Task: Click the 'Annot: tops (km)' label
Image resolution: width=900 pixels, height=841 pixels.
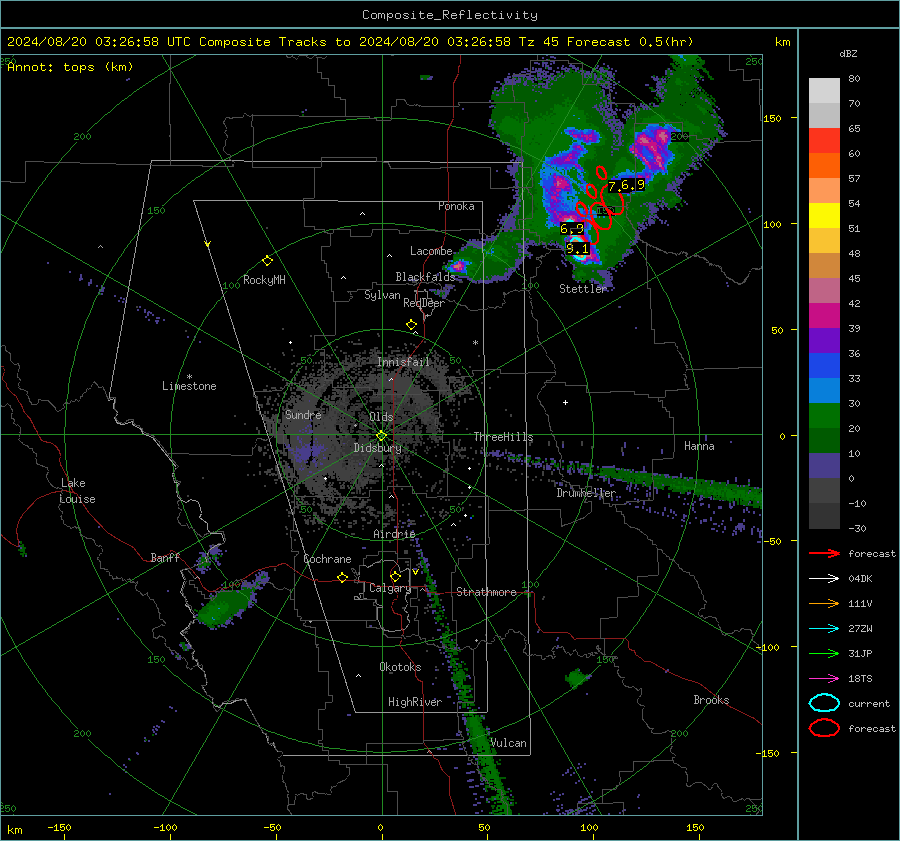Action: tap(70, 67)
